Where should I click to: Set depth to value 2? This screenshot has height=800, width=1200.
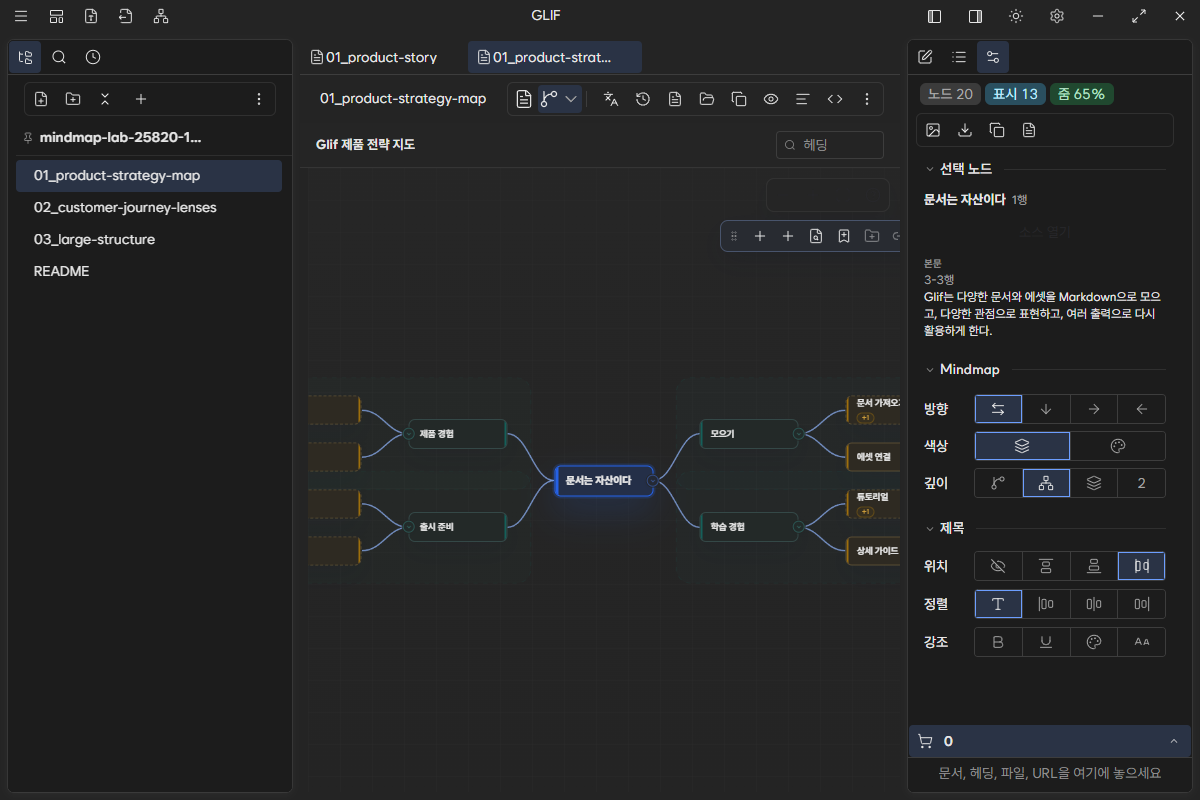(x=1142, y=483)
